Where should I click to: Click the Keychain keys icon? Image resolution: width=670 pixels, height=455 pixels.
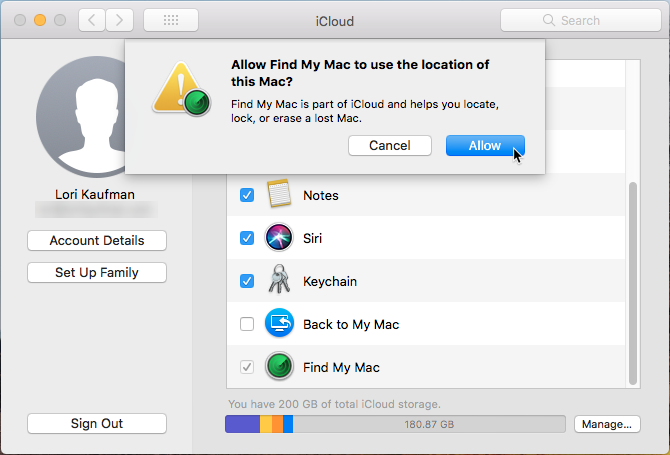(x=279, y=279)
